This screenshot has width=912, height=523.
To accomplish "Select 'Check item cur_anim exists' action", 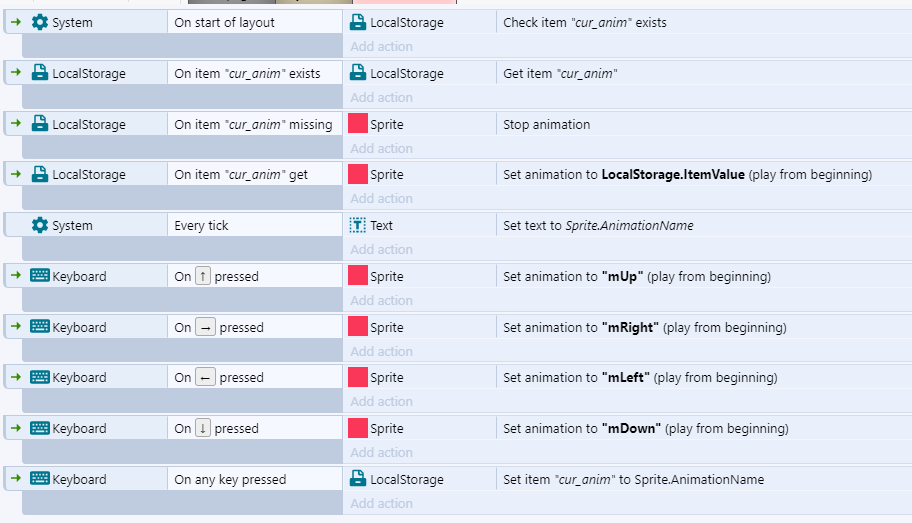I will 585,23.
